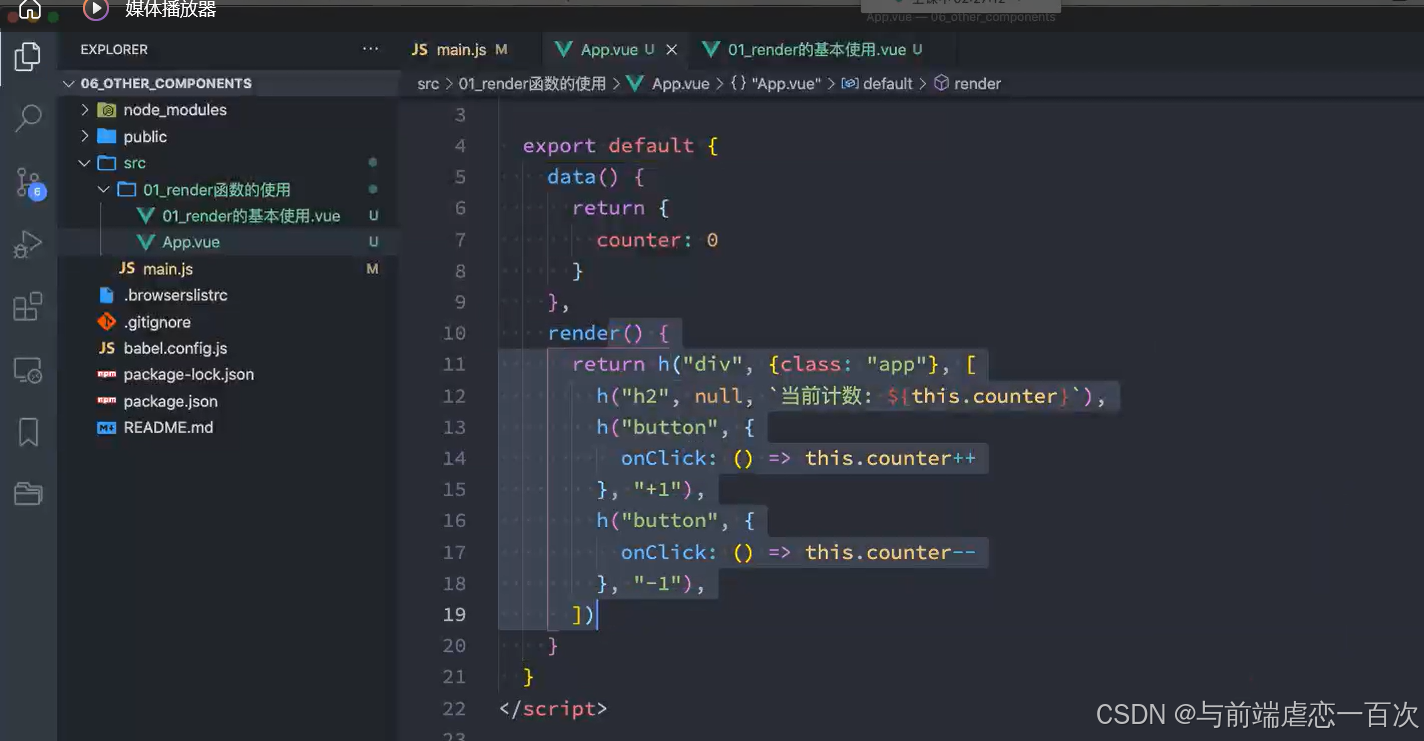The width and height of the screenshot is (1424, 741).
Task: Click 'this.counter++' on line 14
Action: click(890, 458)
